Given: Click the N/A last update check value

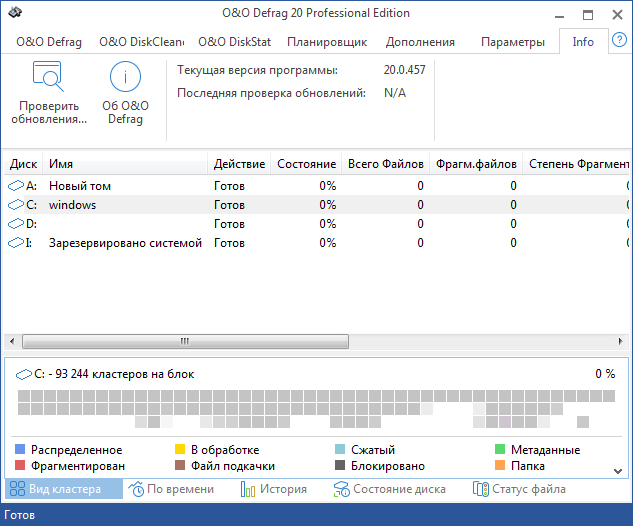Looking at the screenshot, I should (x=395, y=93).
